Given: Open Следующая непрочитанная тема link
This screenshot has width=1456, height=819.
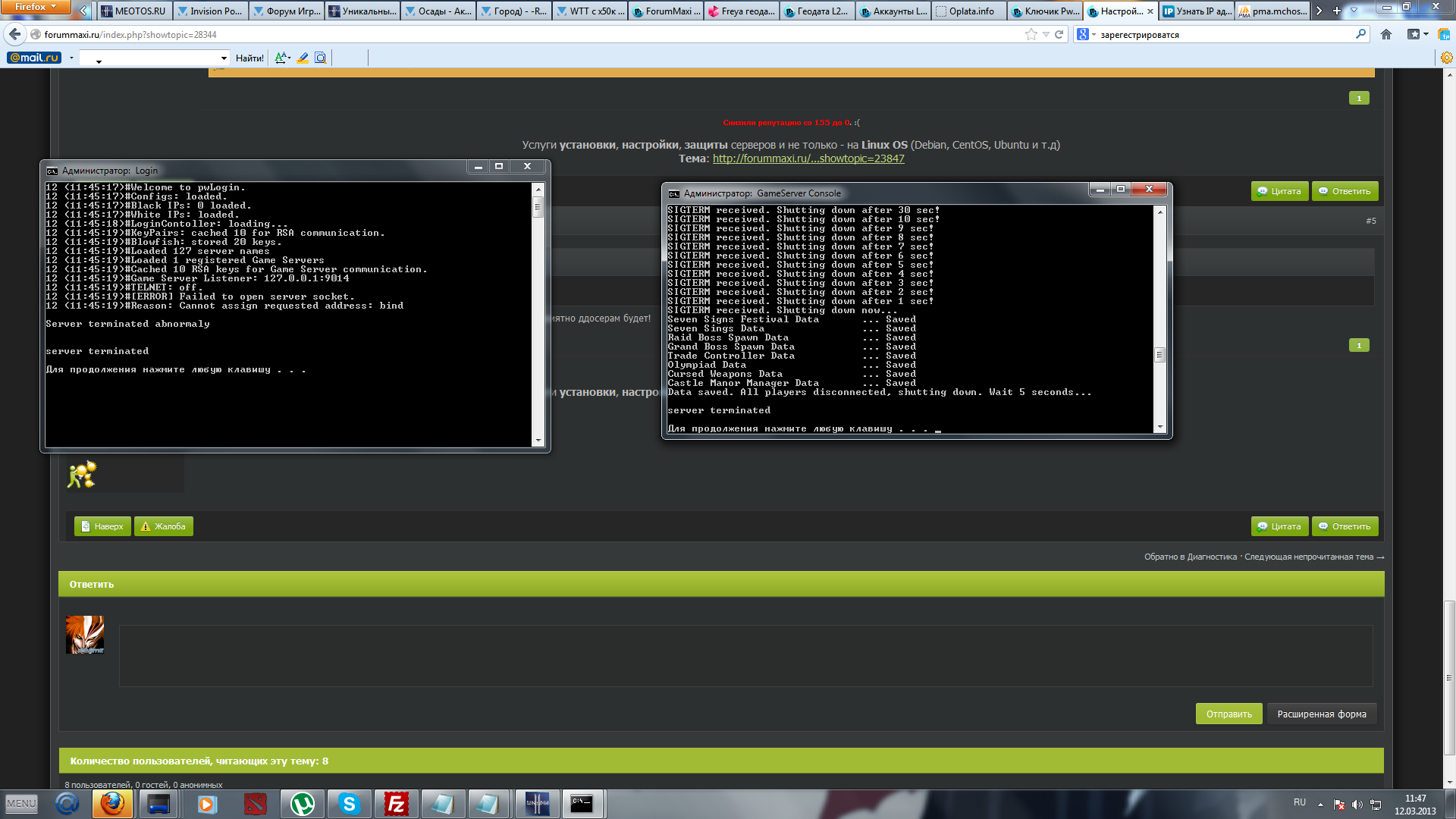Looking at the screenshot, I should (1314, 557).
